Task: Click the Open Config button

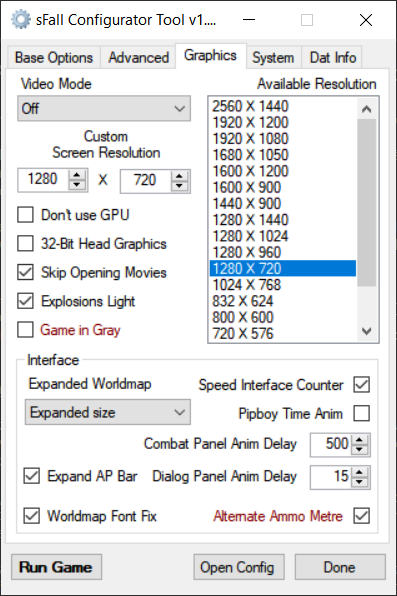Action: (x=239, y=567)
